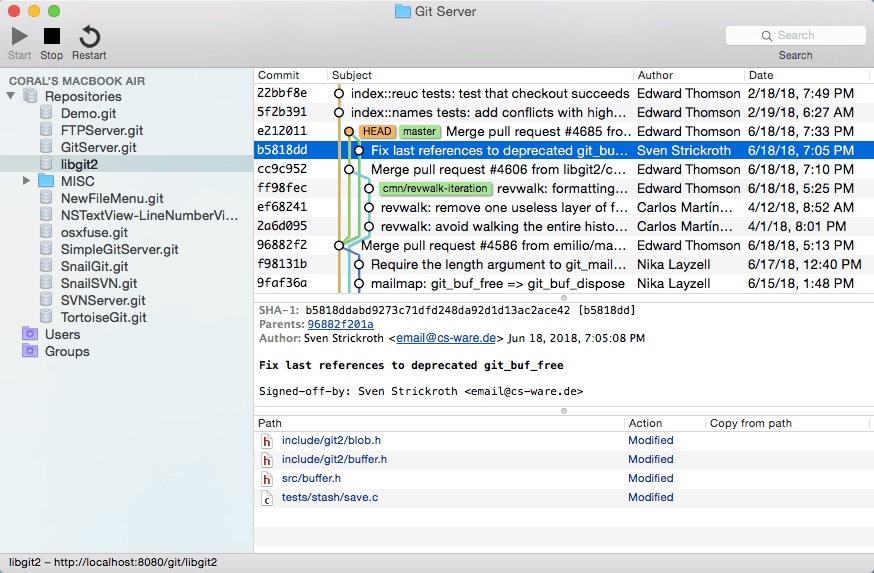The image size is (874, 573).
Task: Click the Users purple gear folder icon
Action: pyautogui.click(x=30, y=334)
